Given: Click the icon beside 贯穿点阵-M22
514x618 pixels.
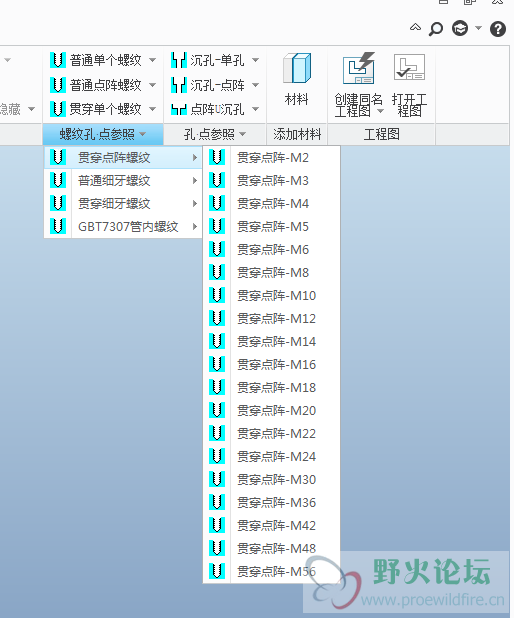Looking at the screenshot, I should tap(217, 433).
